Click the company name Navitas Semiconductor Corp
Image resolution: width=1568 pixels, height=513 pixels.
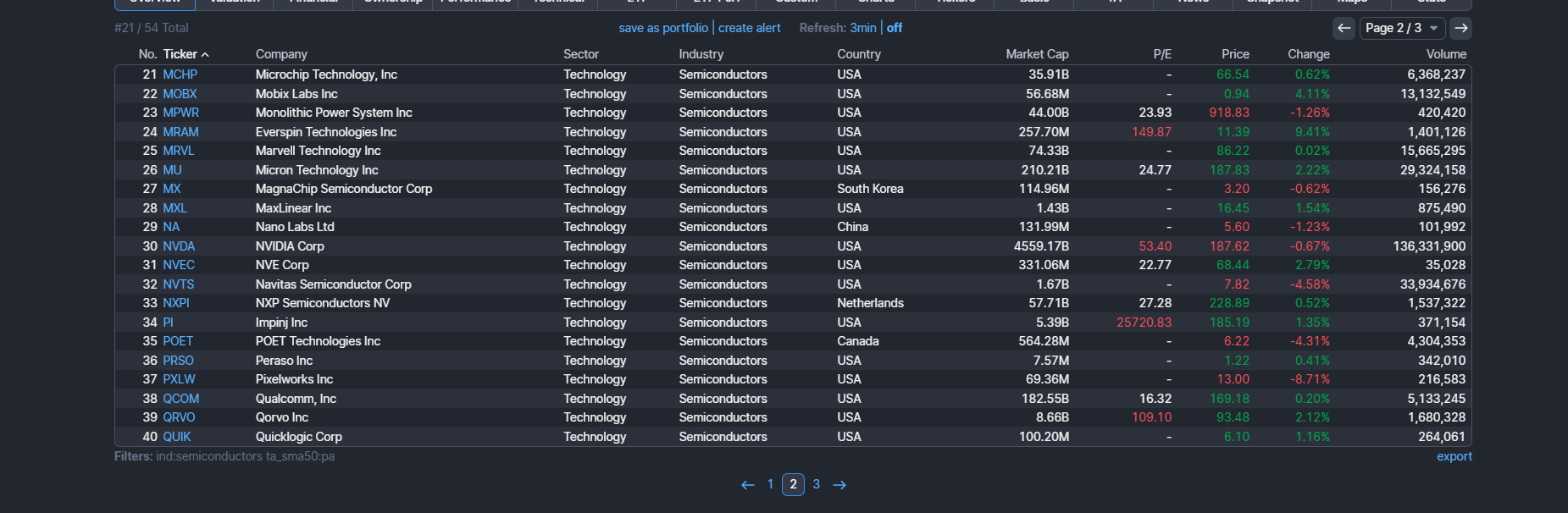[x=334, y=284]
